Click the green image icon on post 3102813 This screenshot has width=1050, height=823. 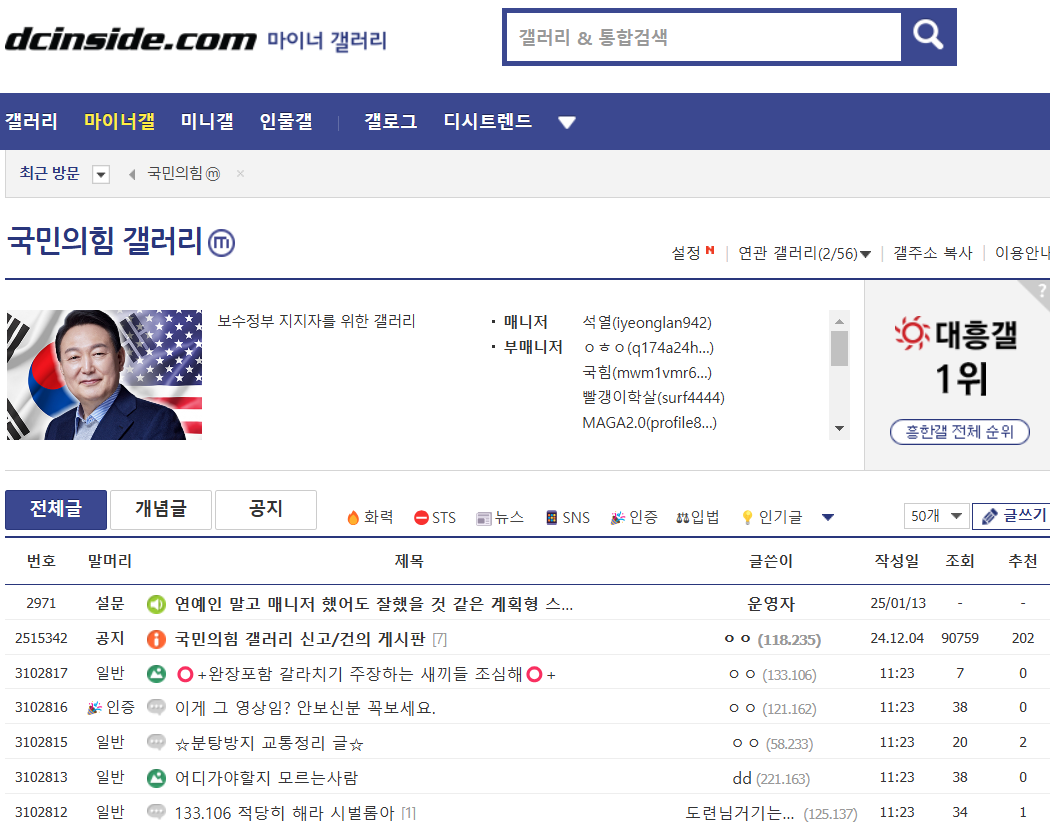[156, 777]
